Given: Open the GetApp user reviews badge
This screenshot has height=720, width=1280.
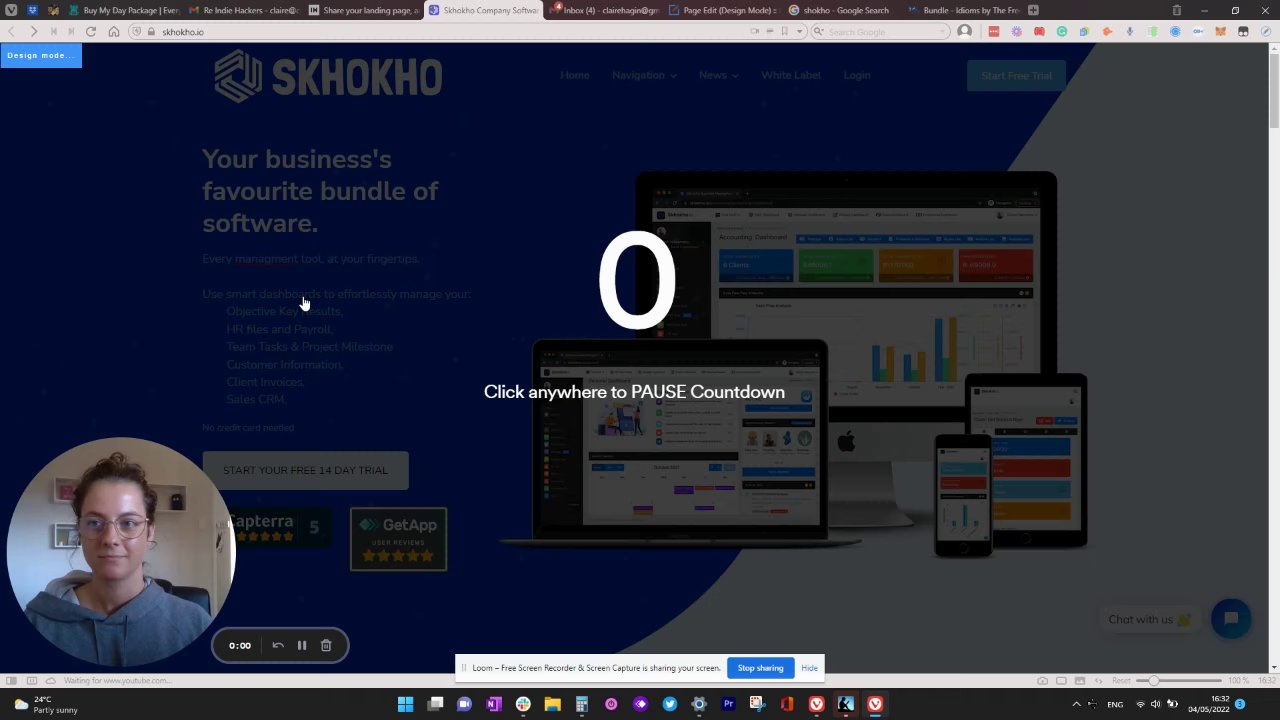Looking at the screenshot, I should [x=398, y=539].
